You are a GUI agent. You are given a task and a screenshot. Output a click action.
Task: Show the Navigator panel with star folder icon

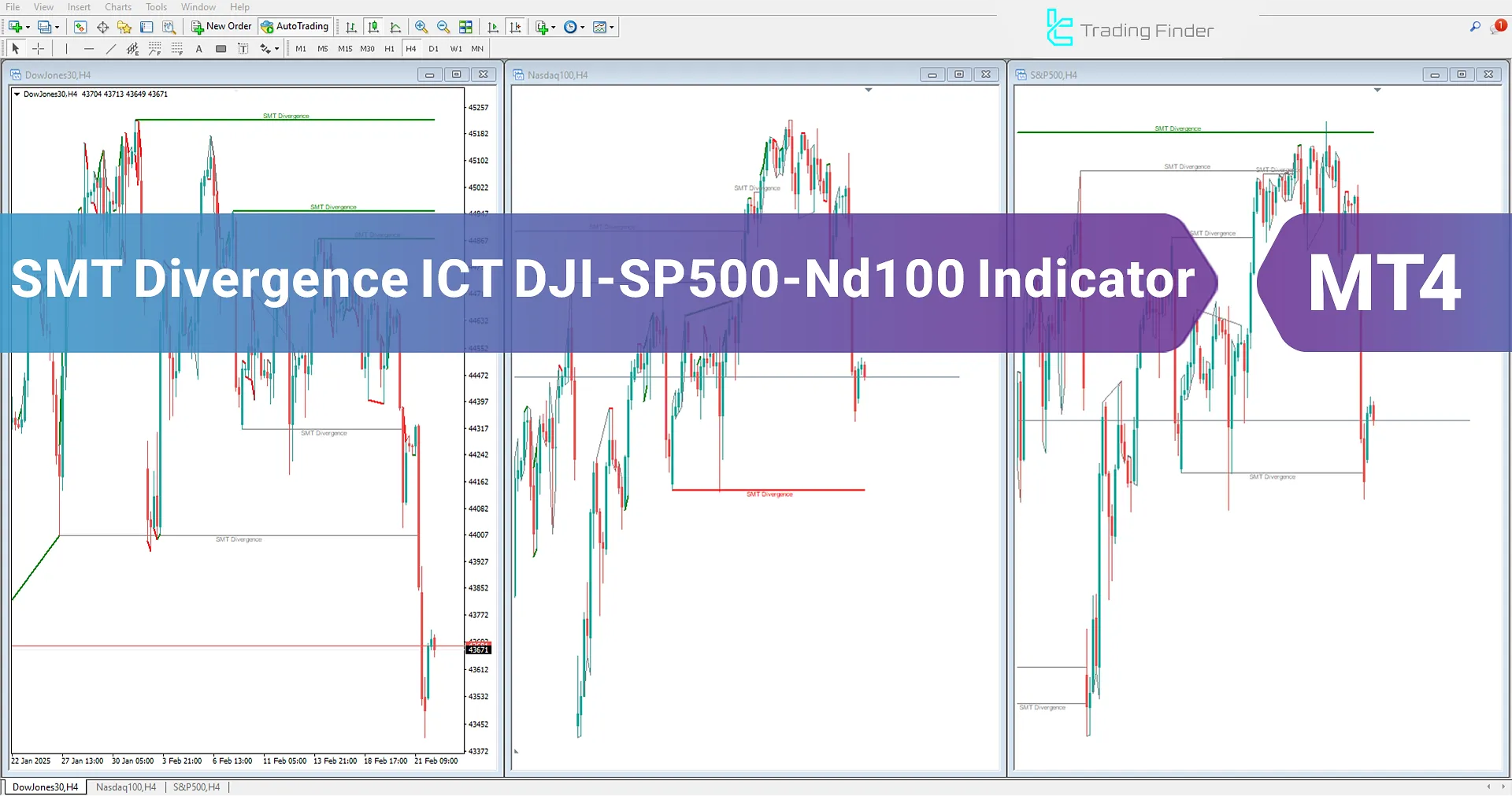(x=124, y=27)
